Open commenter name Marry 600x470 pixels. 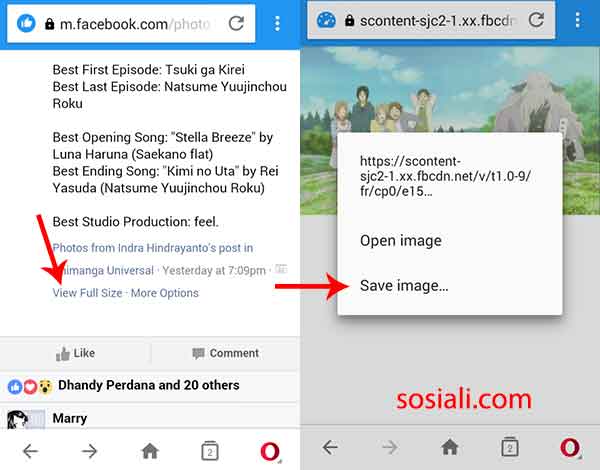[x=70, y=418]
